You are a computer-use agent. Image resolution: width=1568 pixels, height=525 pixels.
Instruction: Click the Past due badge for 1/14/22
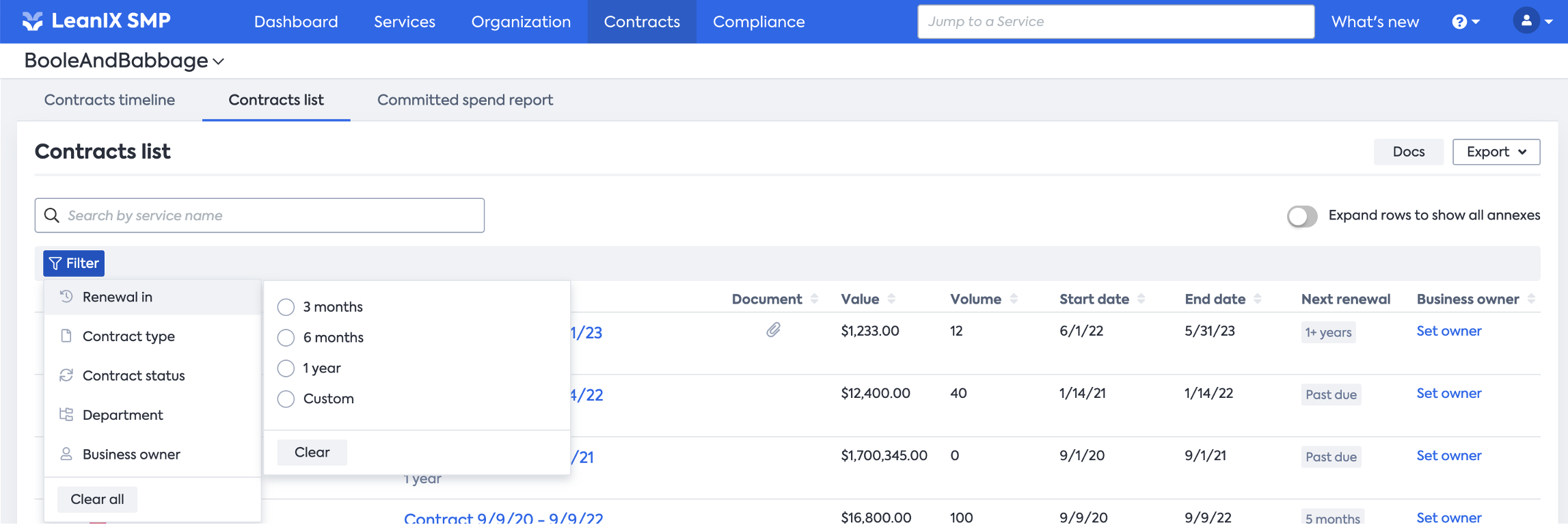point(1331,394)
